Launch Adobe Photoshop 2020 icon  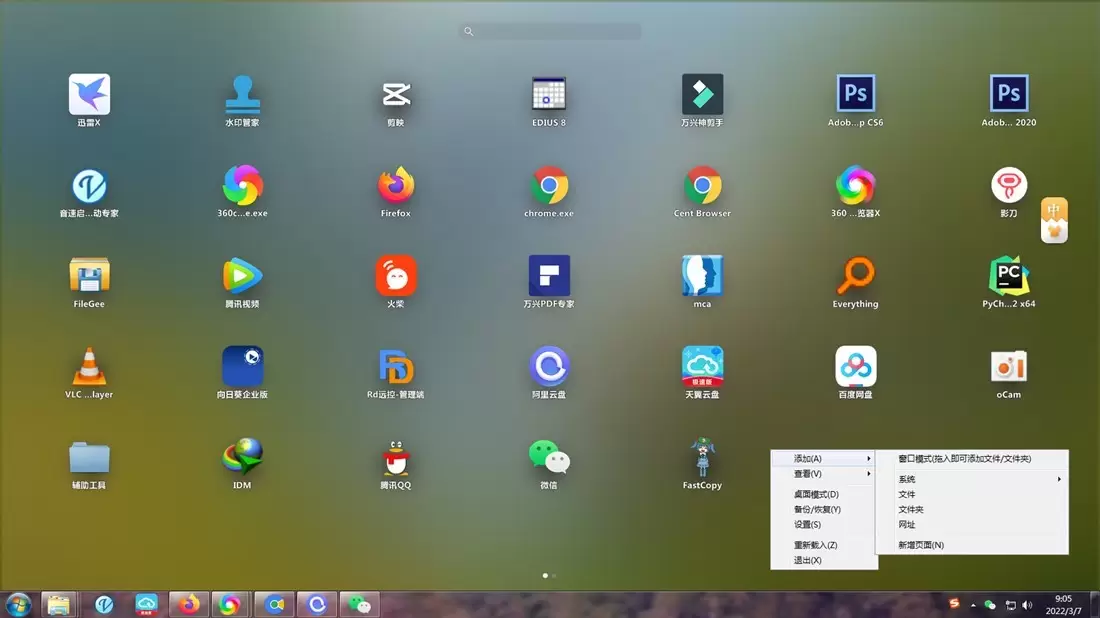click(x=1009, y=94)
